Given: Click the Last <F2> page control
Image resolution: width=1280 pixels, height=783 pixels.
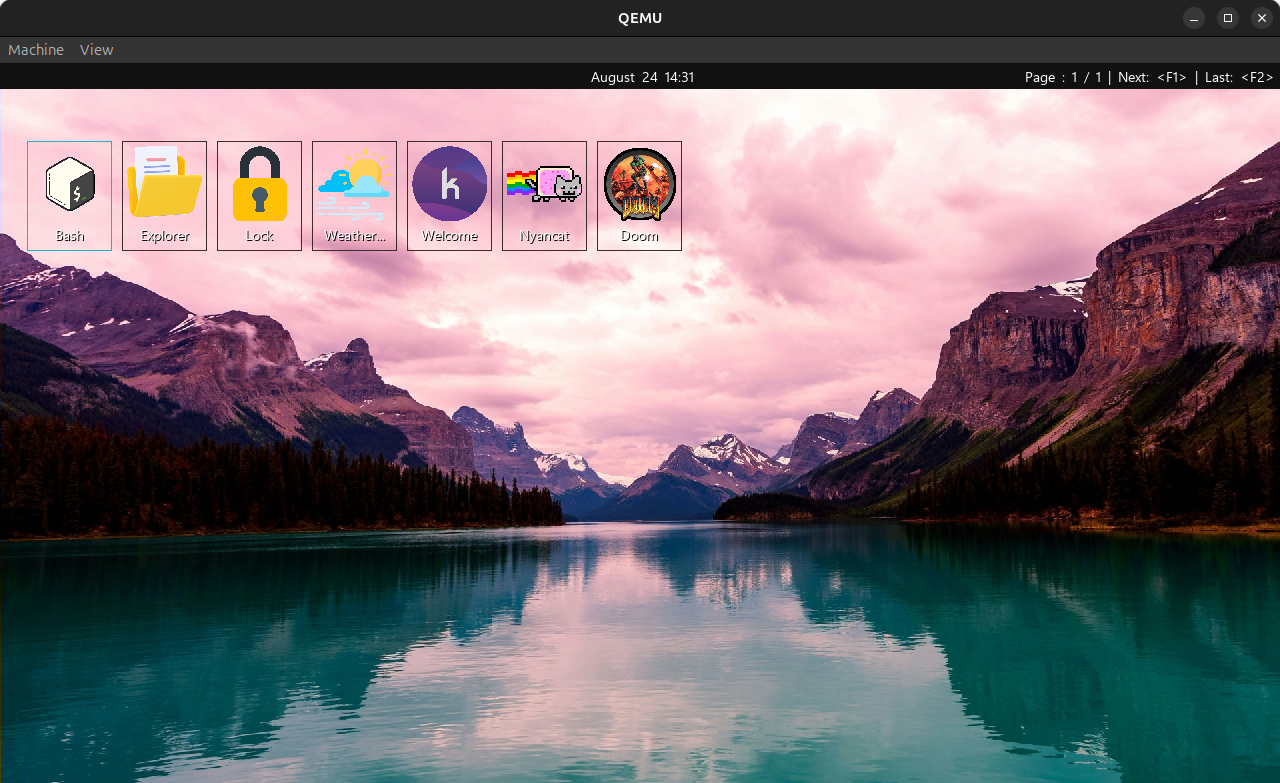Looking at the screenshot, I should [1239, 77].
